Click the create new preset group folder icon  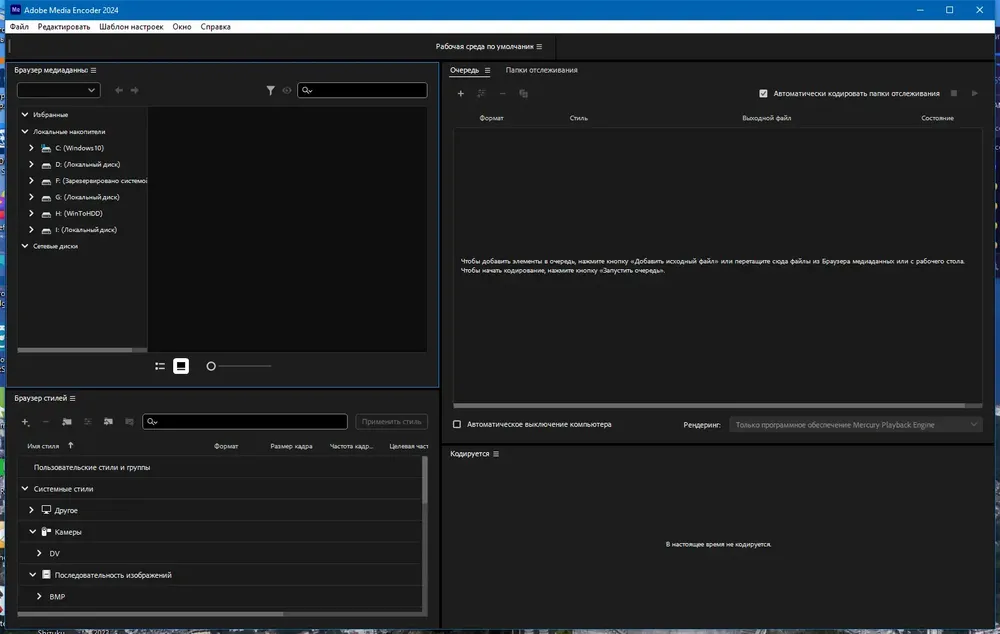click(x=67, y=422)
